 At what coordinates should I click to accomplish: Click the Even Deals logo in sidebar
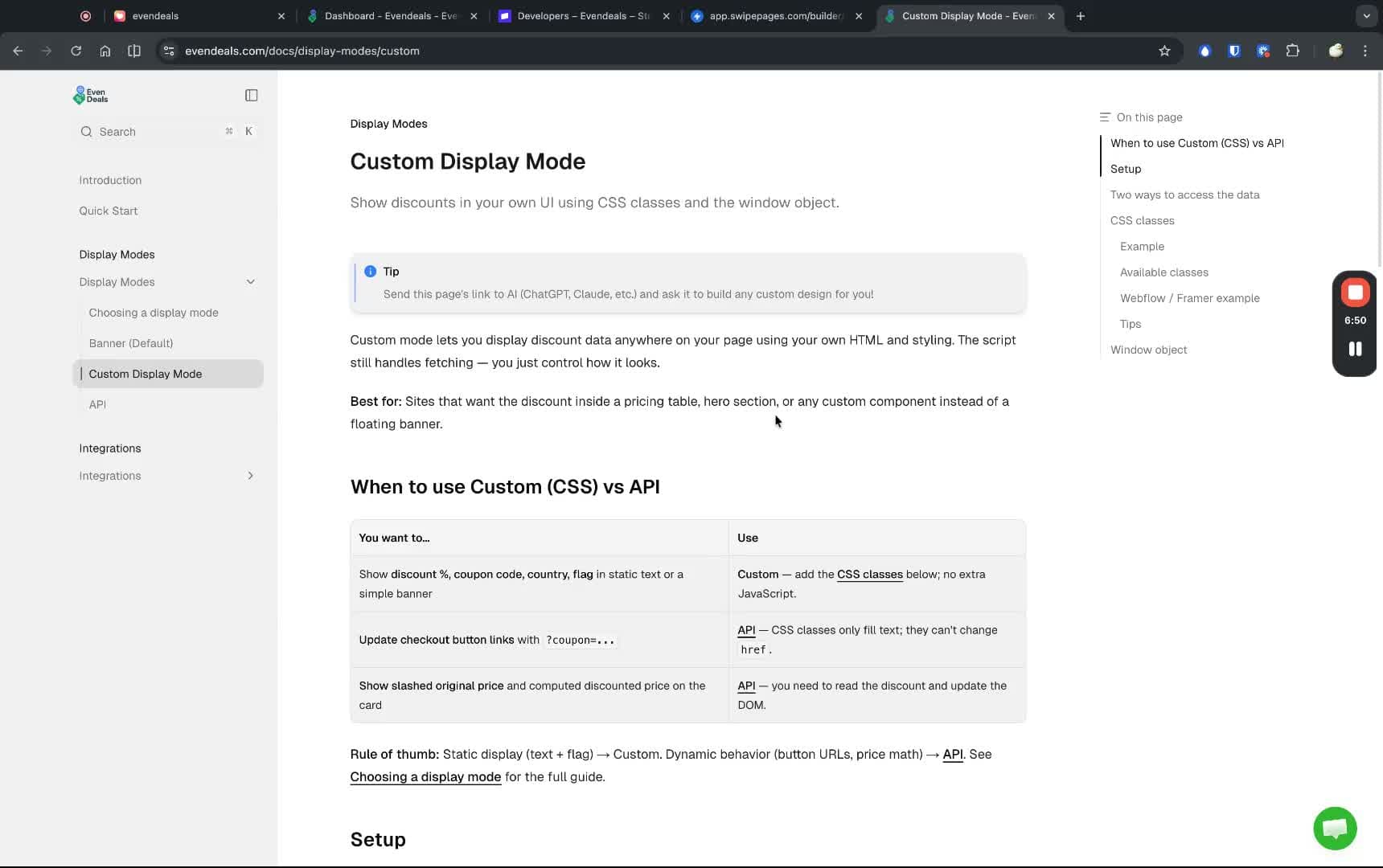tap(89, 95)
